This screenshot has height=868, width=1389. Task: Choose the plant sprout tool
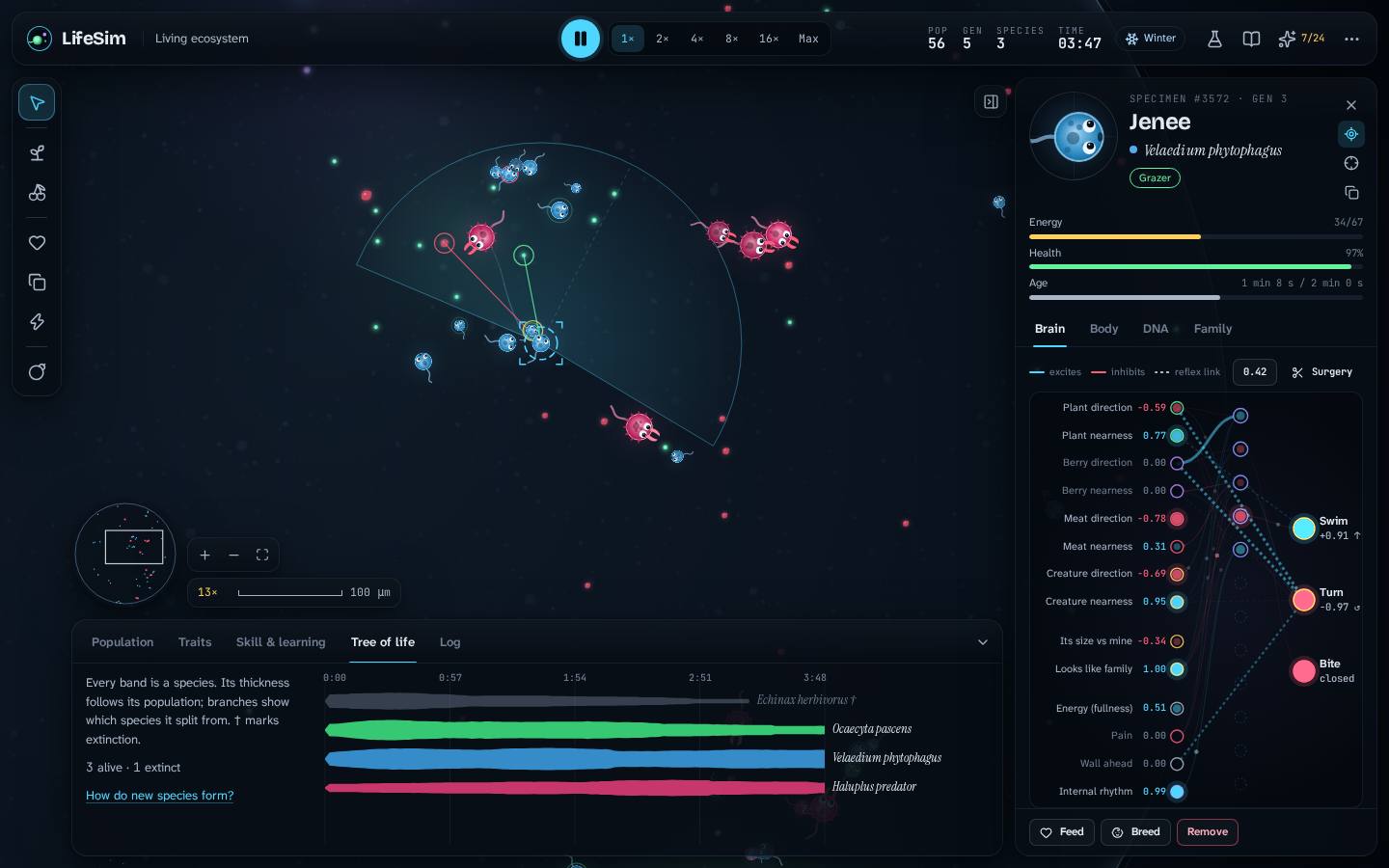(x=37, y=153)
